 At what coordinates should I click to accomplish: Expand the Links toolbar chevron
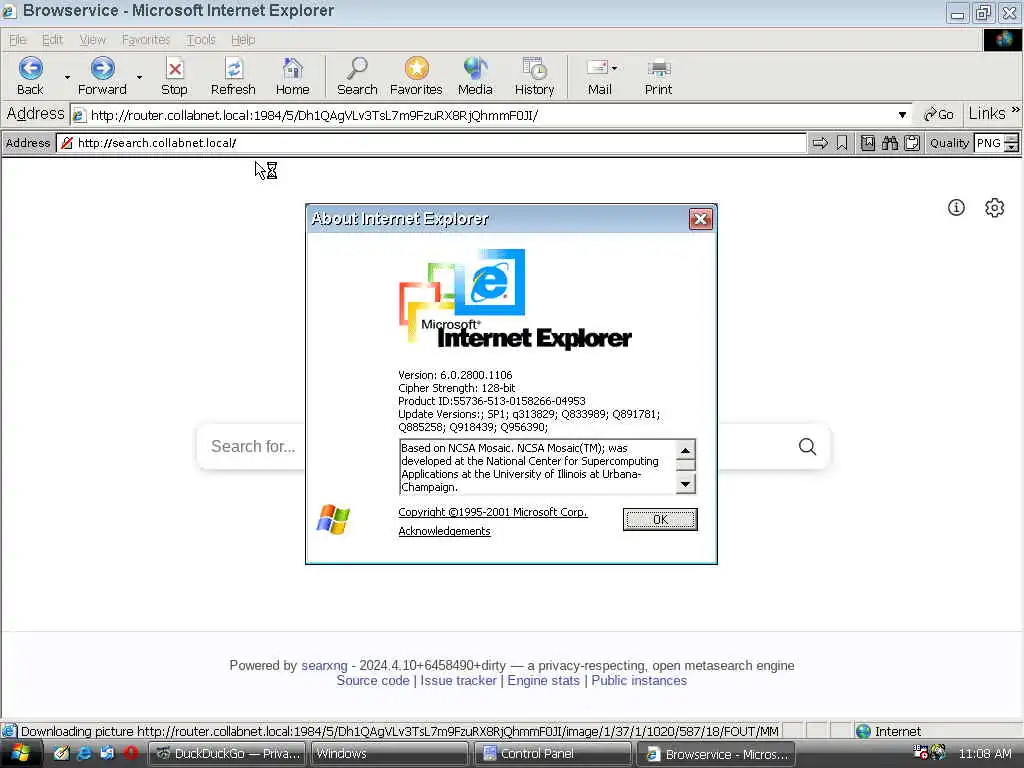coord(1016,110)
